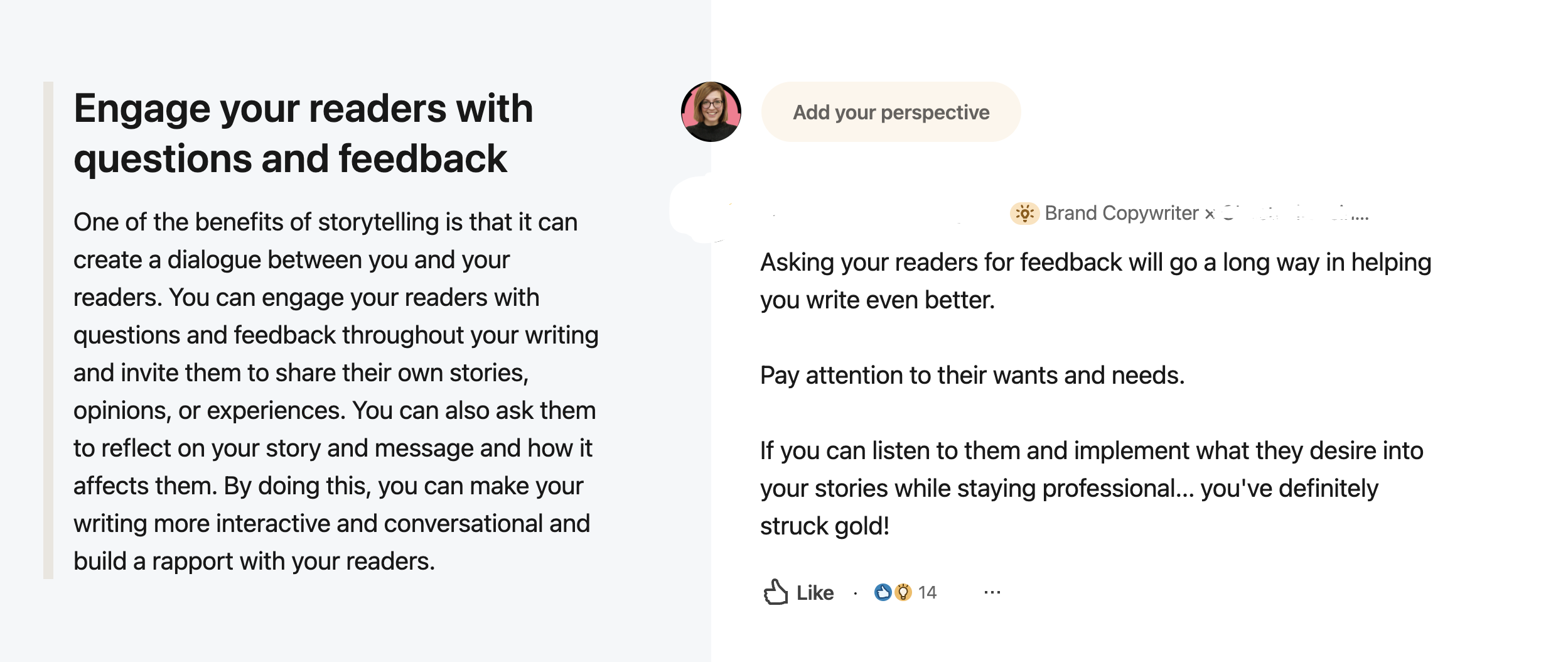Click the Like label text

815,593
